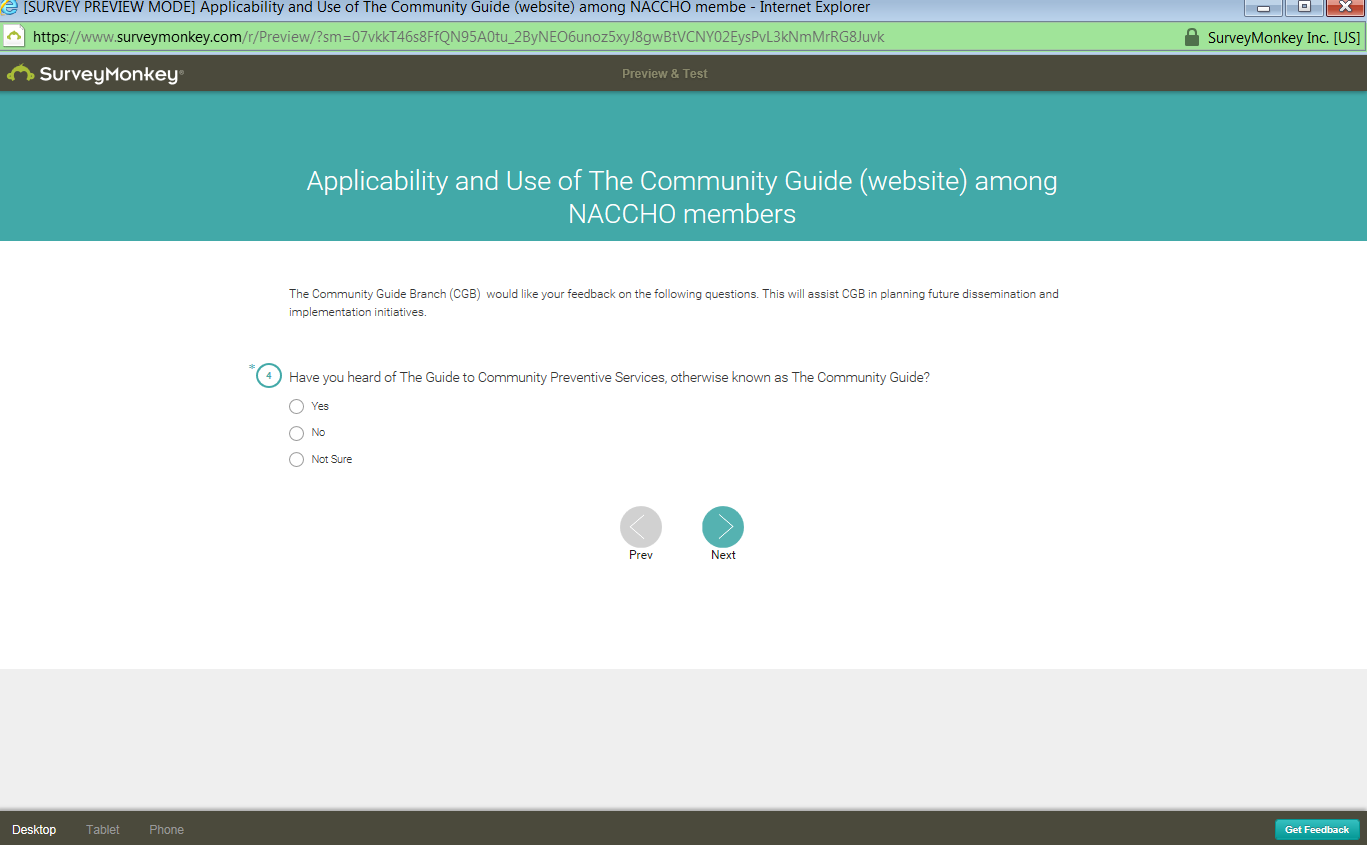This screenshot has width=1367, height=845.
Task: Close the Internet Explorer window
Action: (x=1345, y=7)
